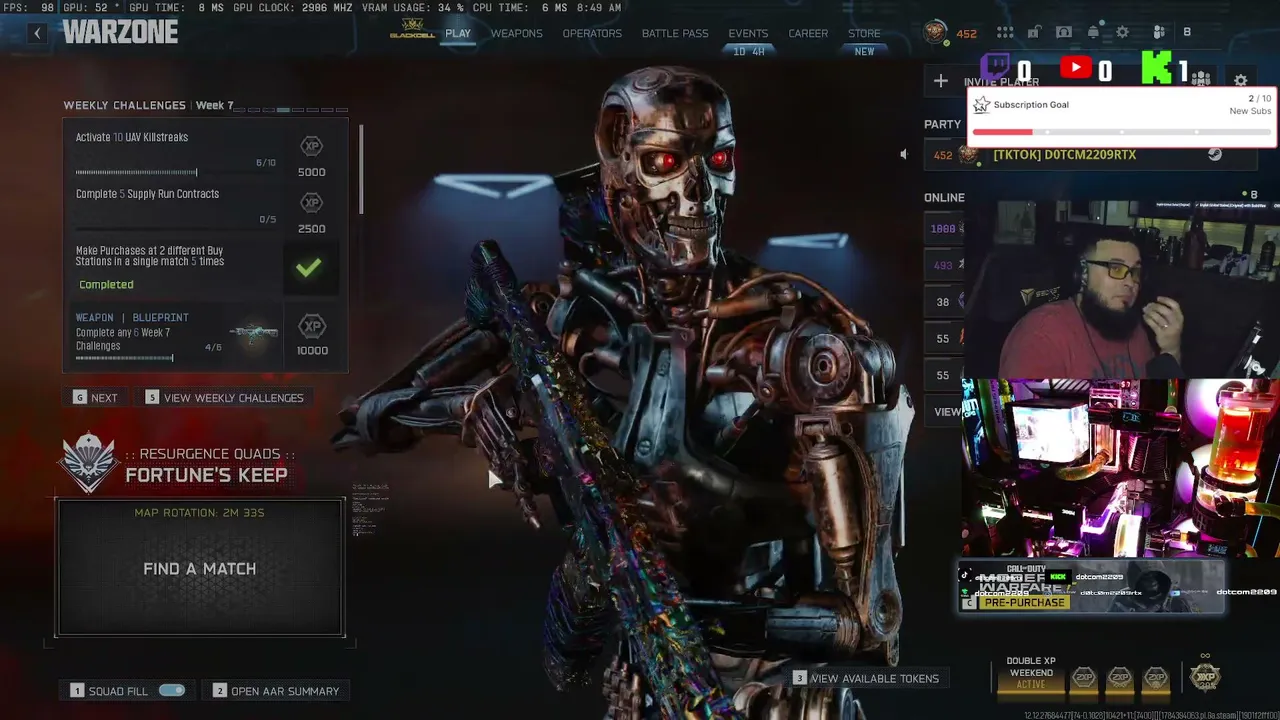The image size is (1280, 720).
Task: Click the Warzone logo title
Action: coord(120,32)
